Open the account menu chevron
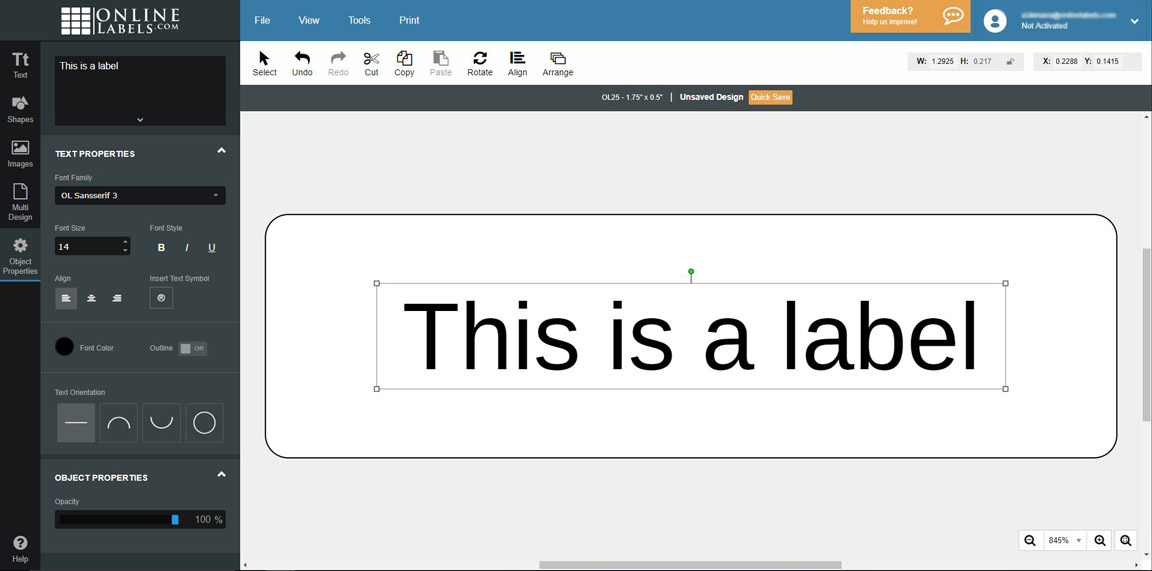This screenshot has width=1152, height=571. click(x=1134, y=21)
